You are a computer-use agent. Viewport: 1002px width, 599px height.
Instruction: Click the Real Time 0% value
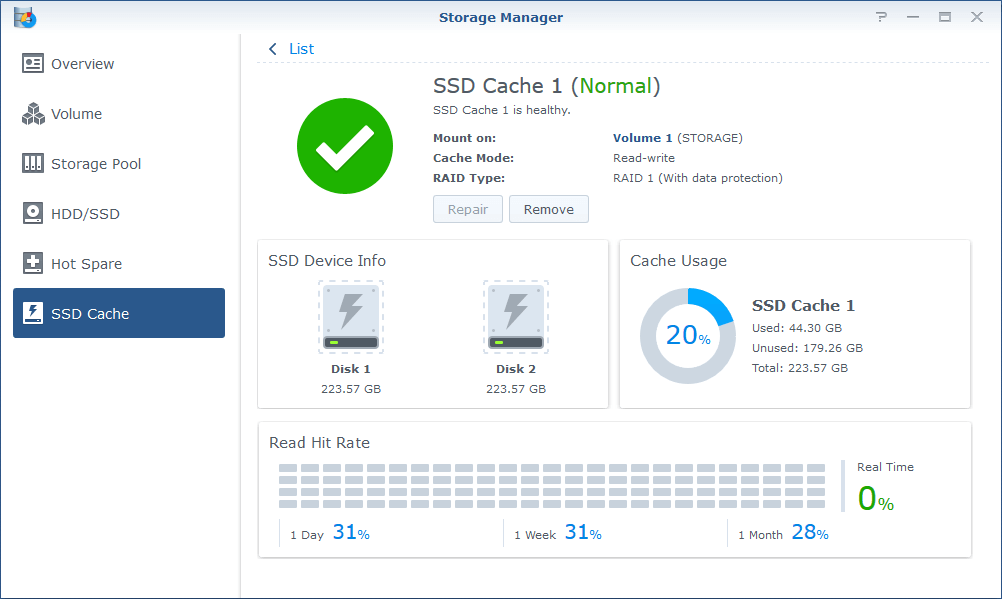[x=876, y=499]
